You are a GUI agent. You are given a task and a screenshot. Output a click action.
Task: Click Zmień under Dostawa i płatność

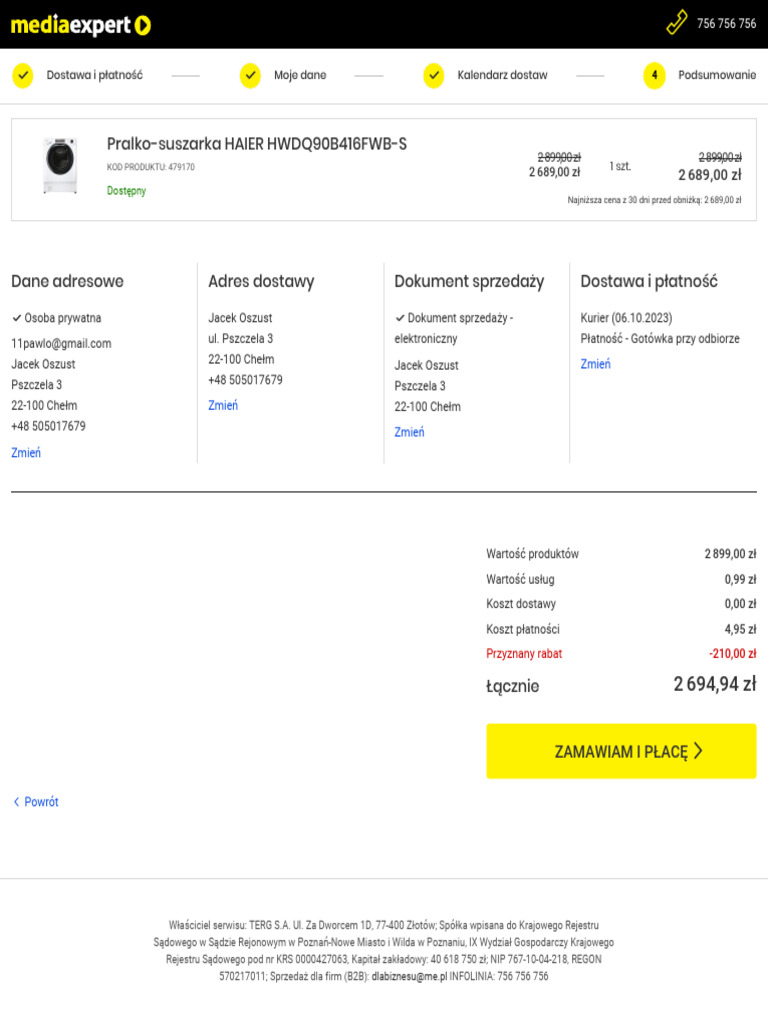coord(595,364)
